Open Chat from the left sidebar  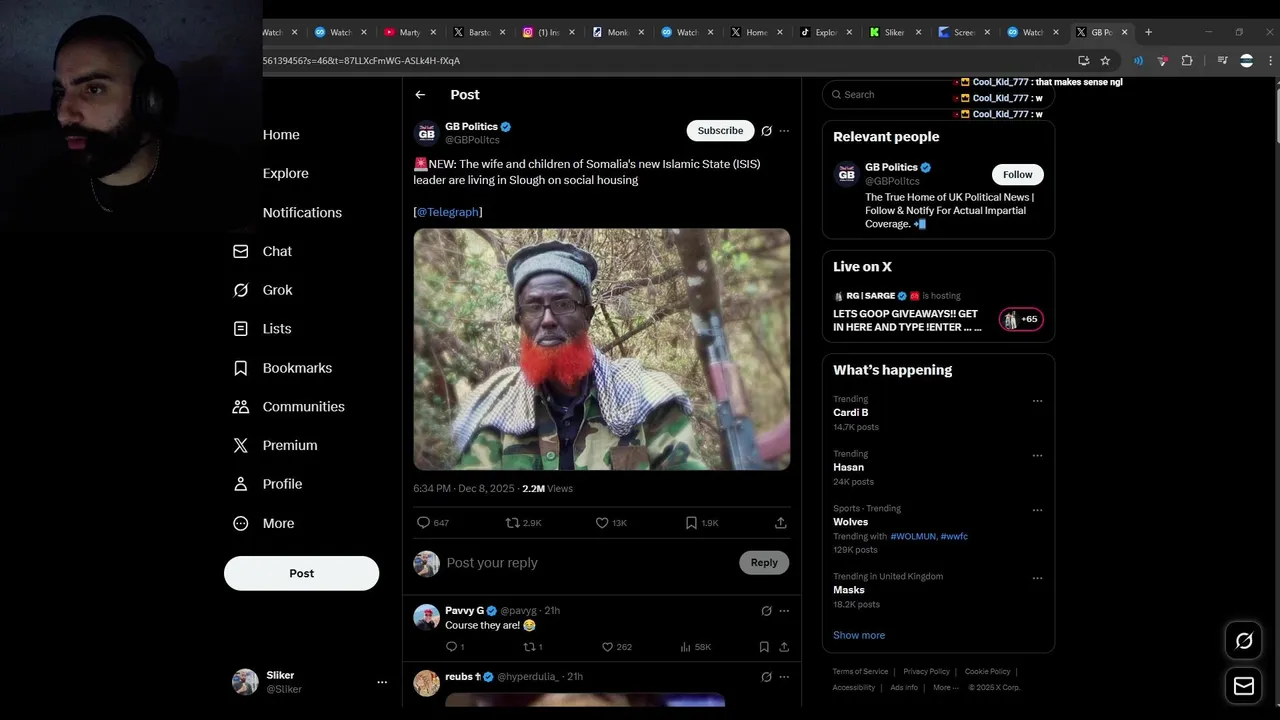pos(262,252)
